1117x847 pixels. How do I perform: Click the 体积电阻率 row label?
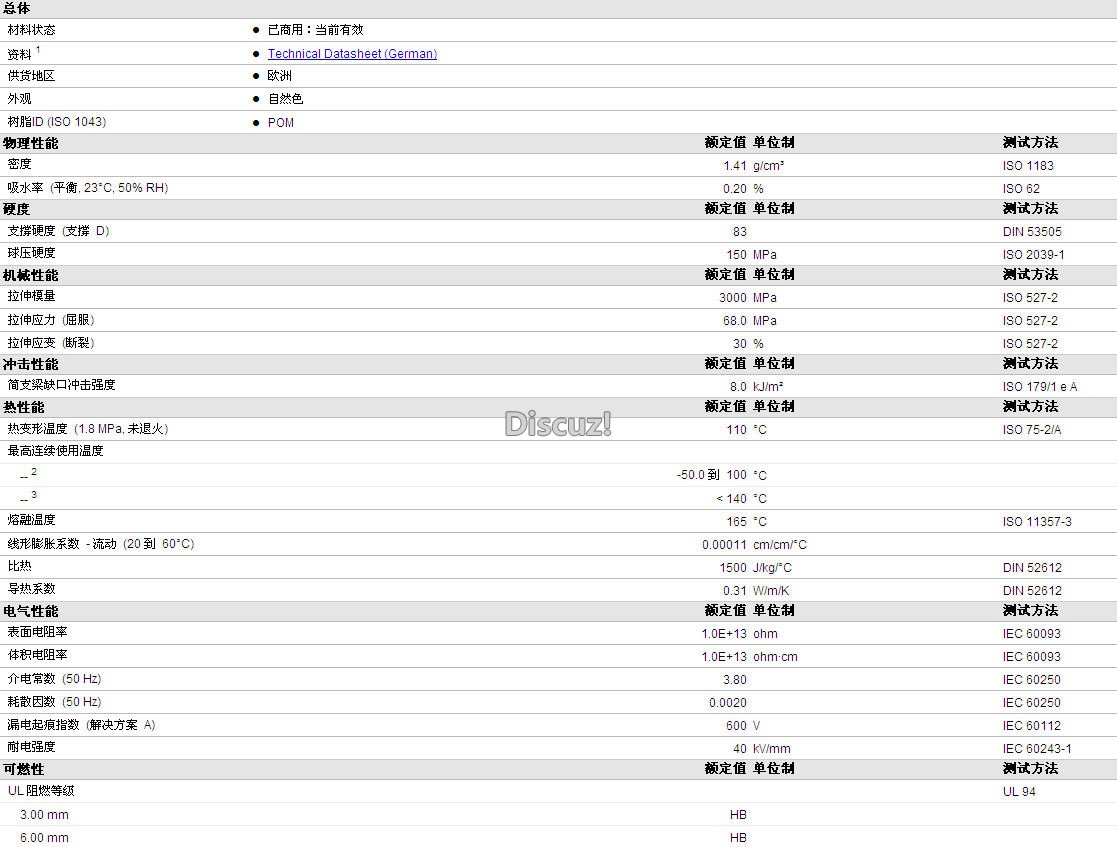[37, 655]
